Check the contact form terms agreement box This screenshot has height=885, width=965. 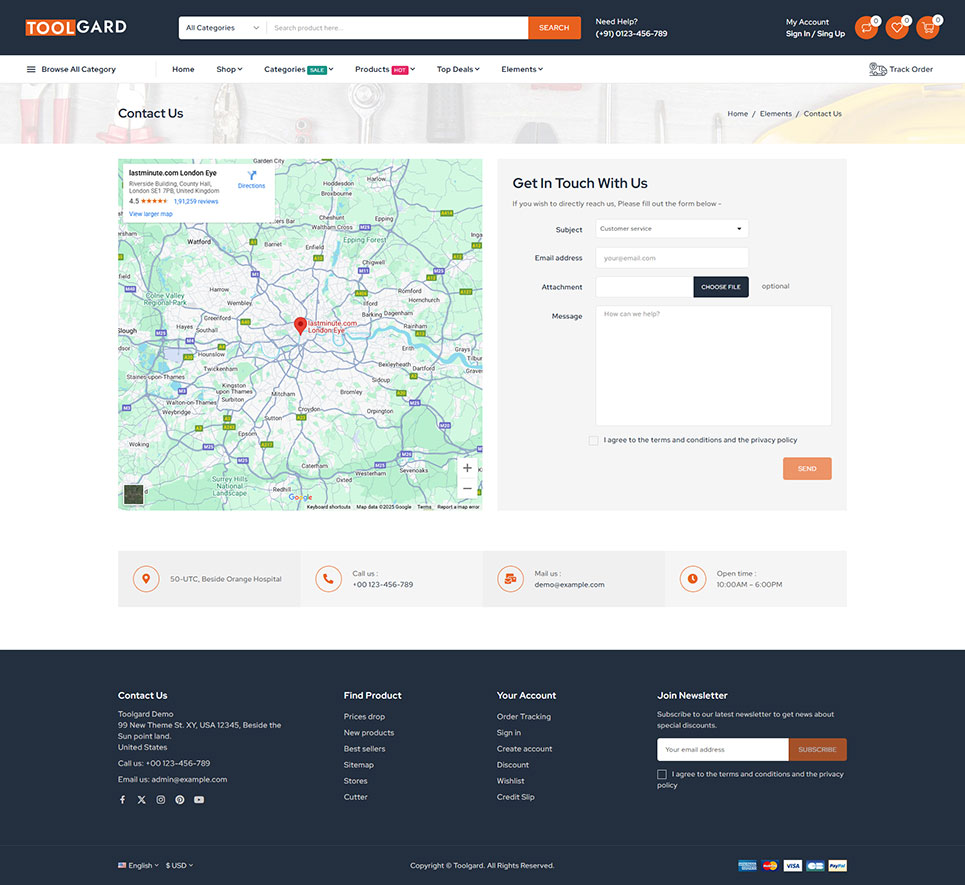click(594, 440)
